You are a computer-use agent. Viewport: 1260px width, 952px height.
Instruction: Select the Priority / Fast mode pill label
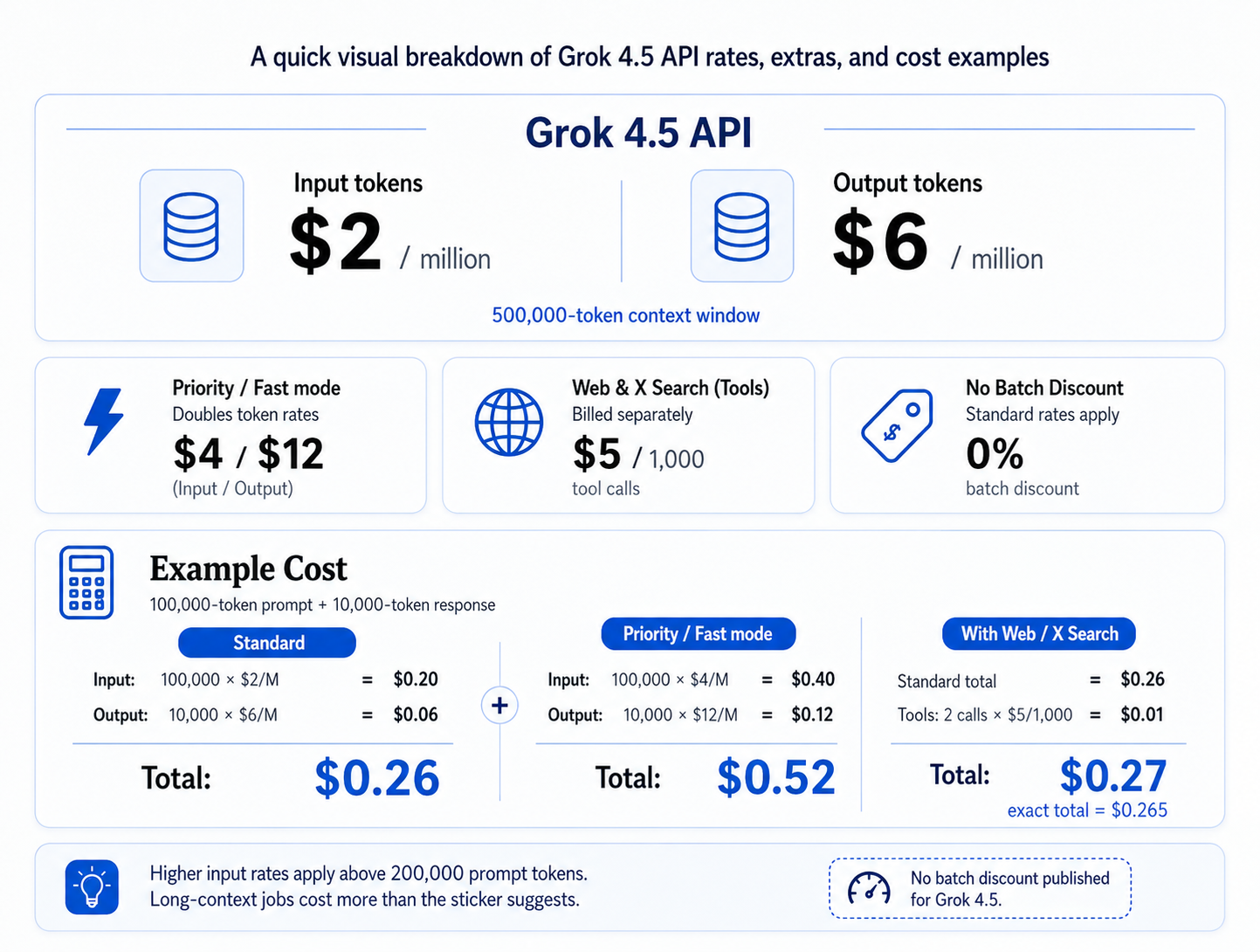click(698, 634)
